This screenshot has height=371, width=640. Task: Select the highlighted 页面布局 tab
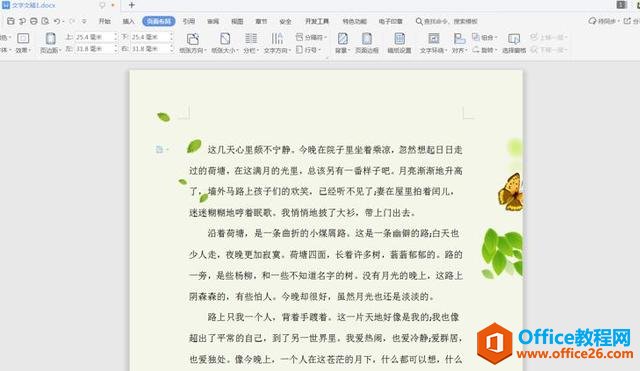[x=159, y=21]
